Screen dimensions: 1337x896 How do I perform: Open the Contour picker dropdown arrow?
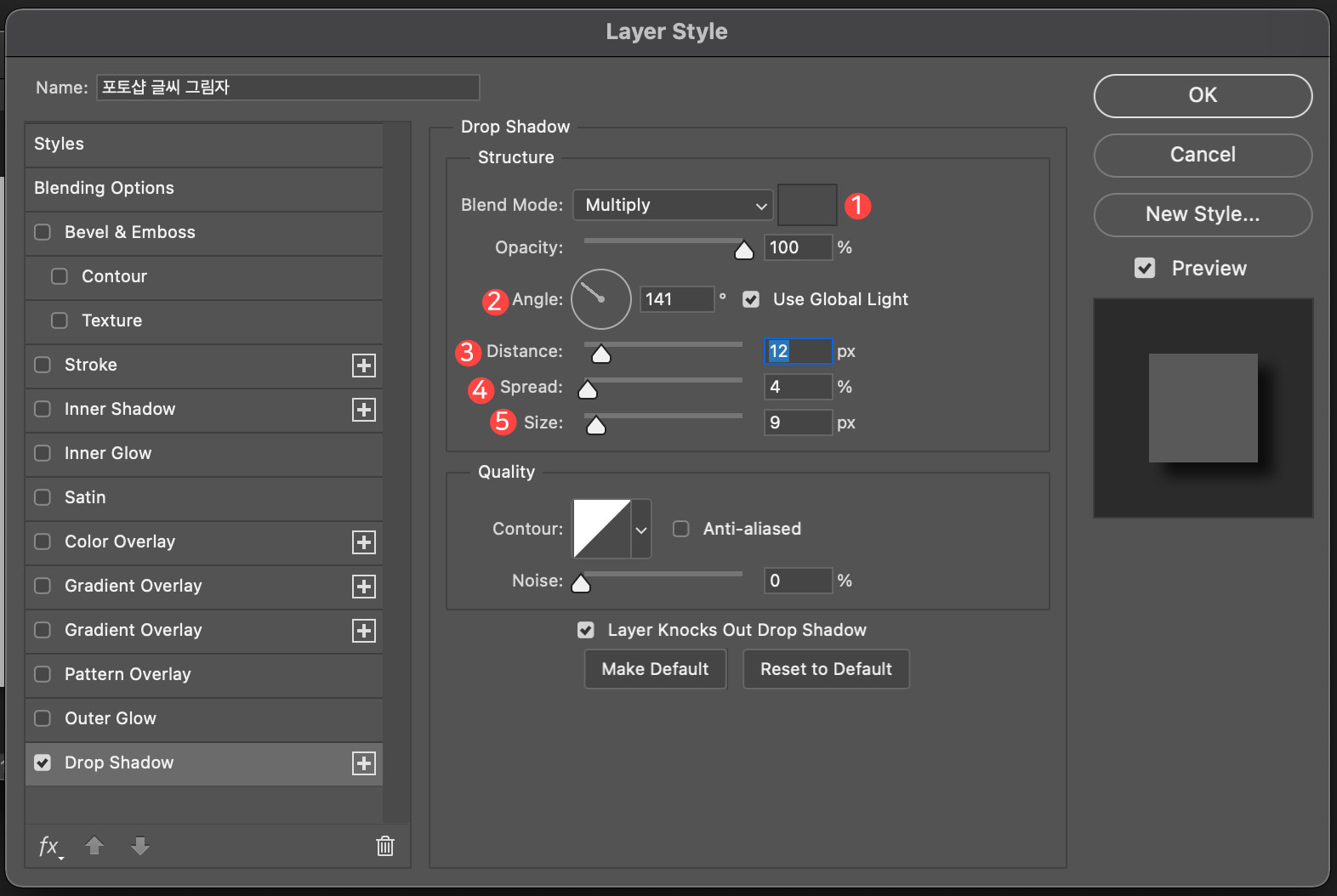pyautogui.click(x=641, y=529)
